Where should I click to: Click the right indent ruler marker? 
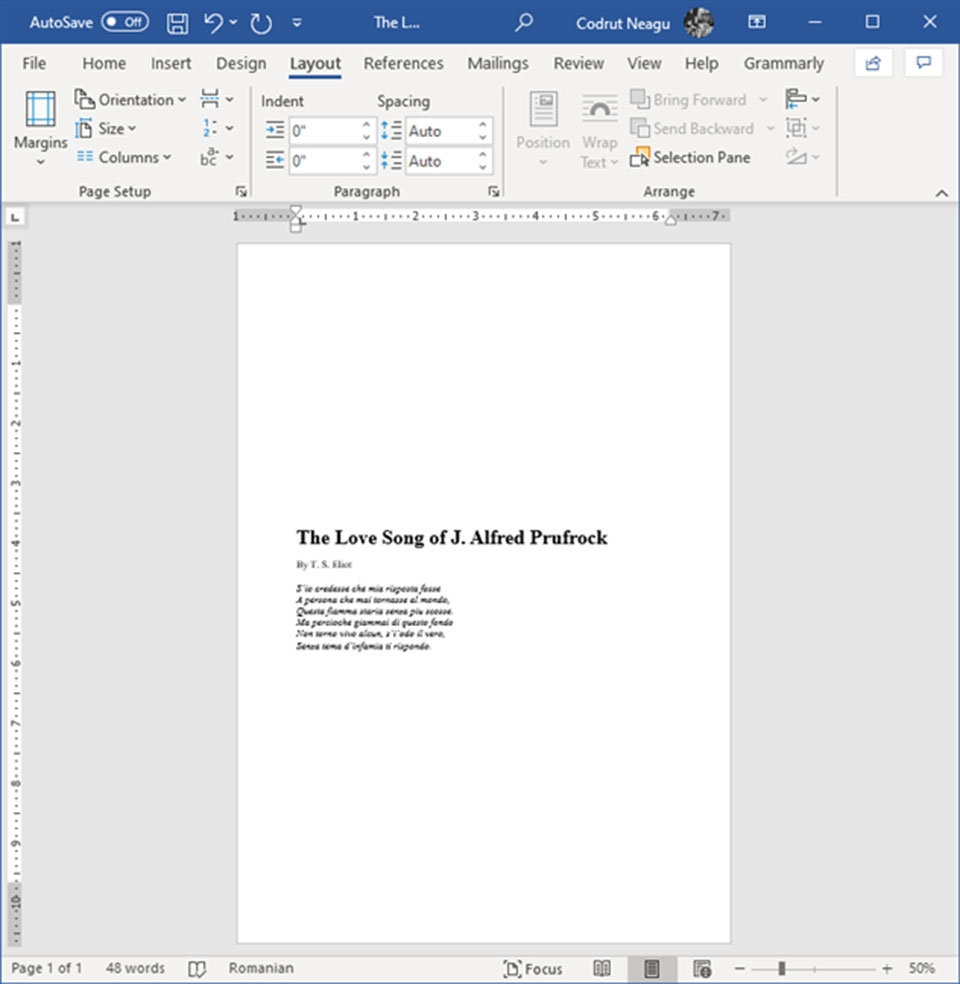pos(670,220)
